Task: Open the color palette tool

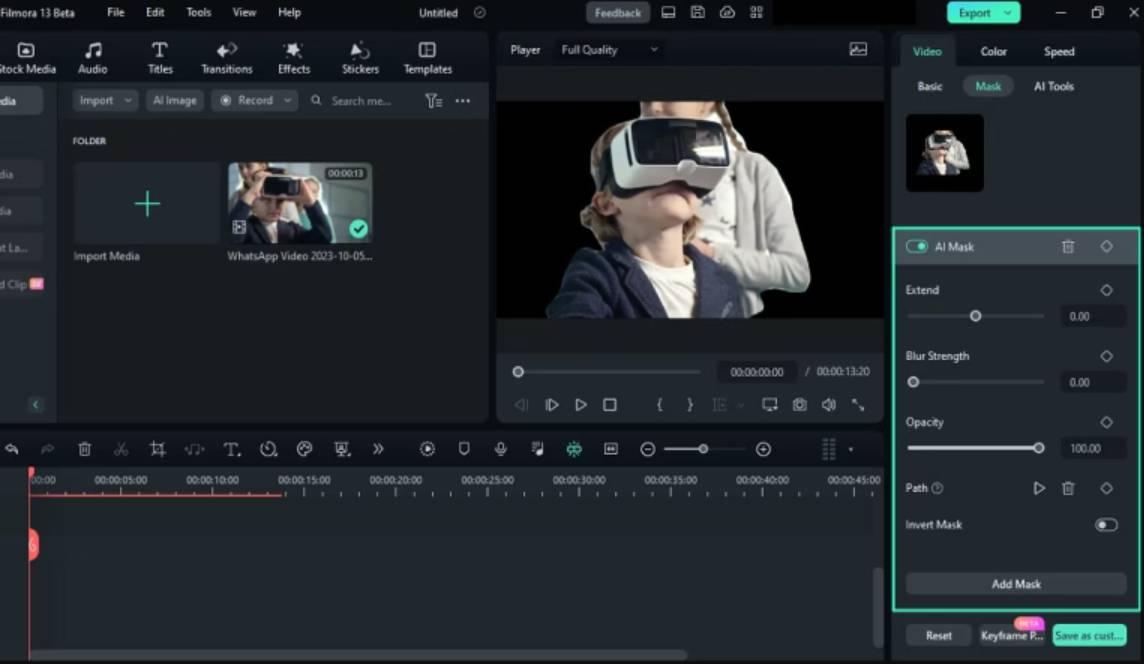Action: pyautogui.click(x=304, y=449)
